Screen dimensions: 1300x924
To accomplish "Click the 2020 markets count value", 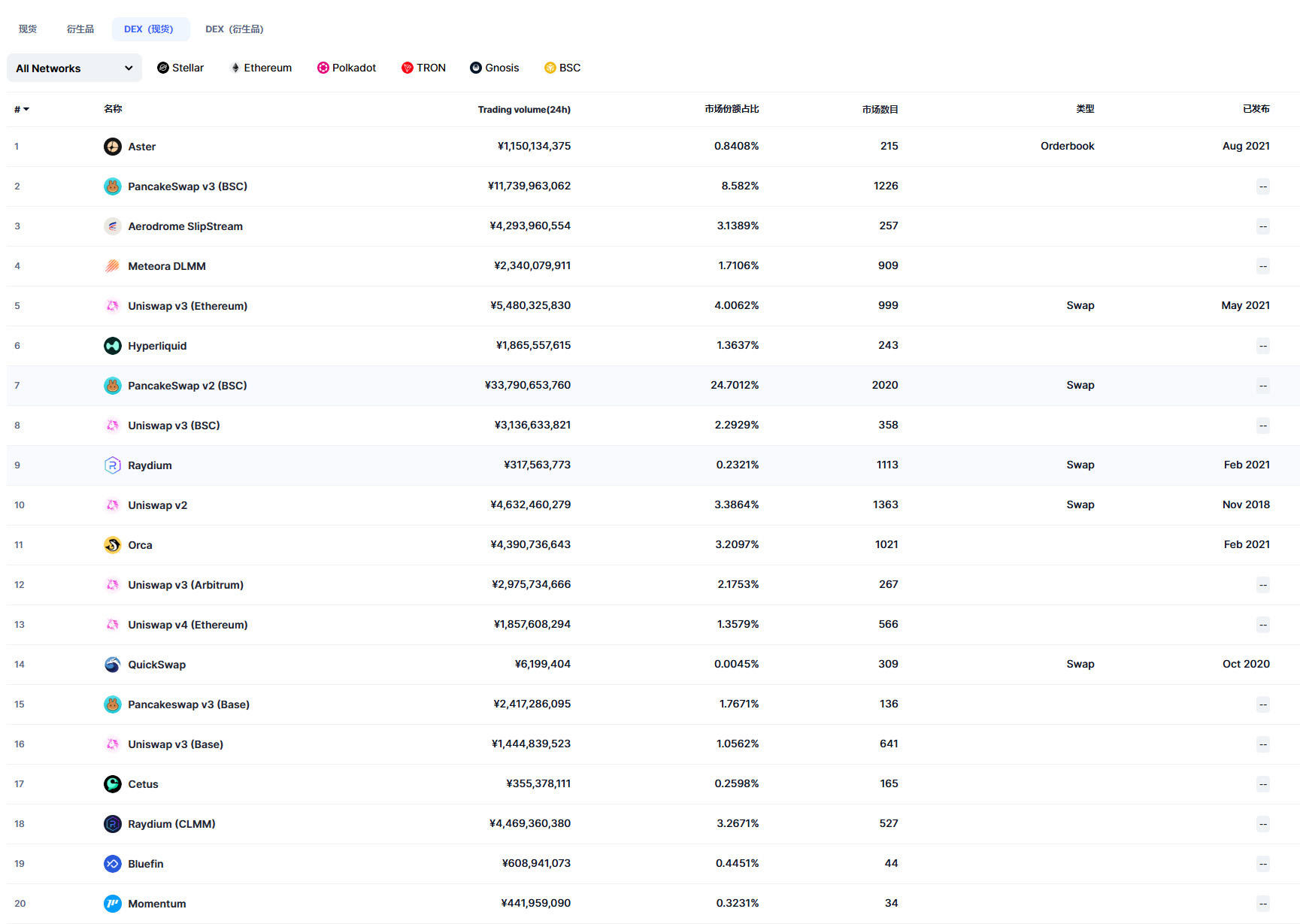I will click(x=885, y=385).
